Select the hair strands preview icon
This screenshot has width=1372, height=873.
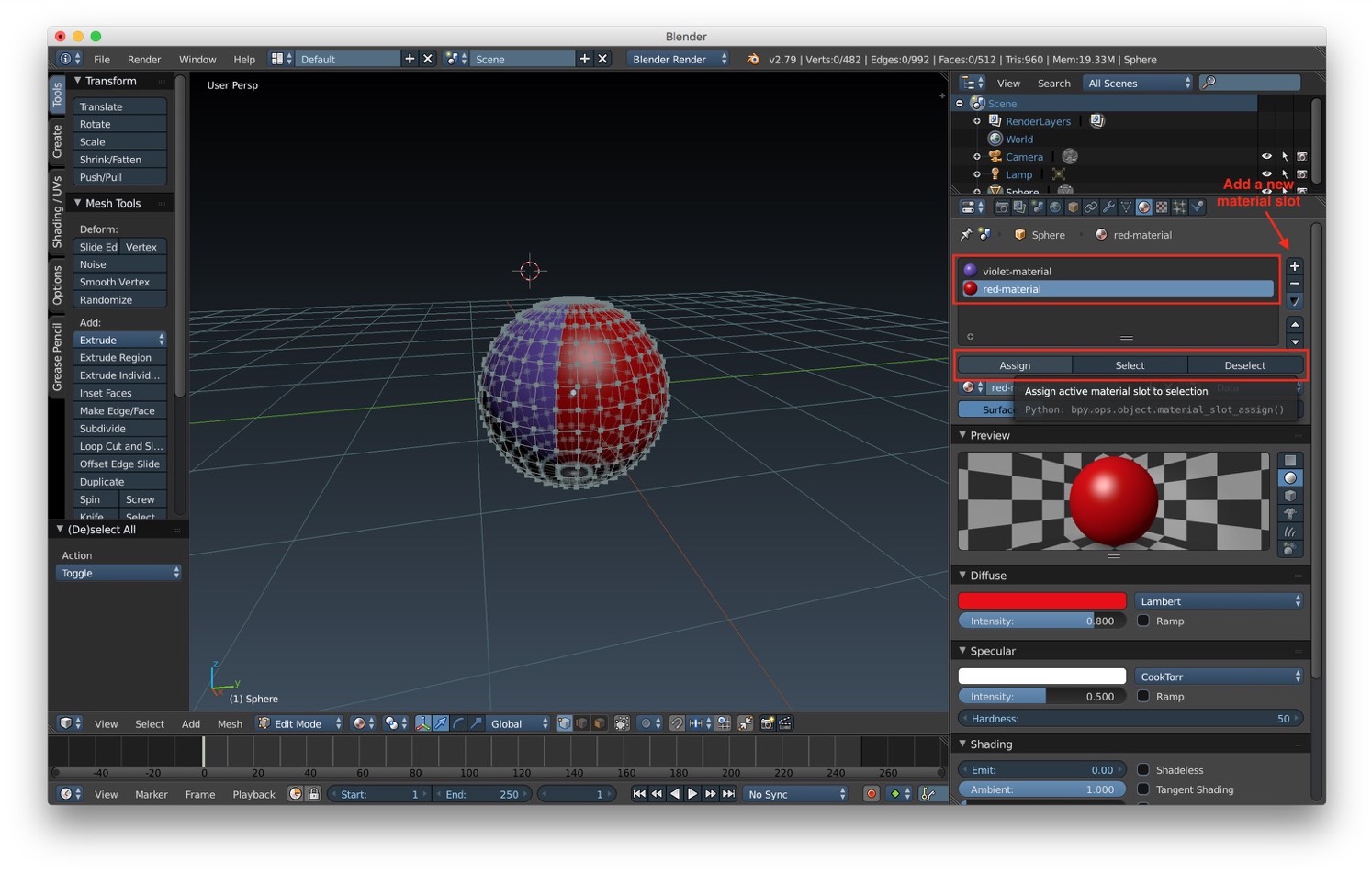(x=1290, y=531)
